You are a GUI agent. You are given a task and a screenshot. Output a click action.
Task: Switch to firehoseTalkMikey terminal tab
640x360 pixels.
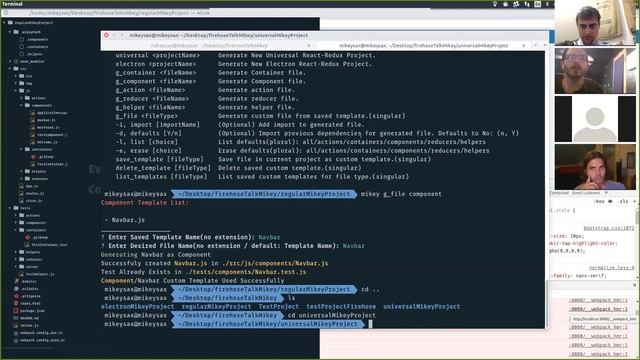coord(209,46)
